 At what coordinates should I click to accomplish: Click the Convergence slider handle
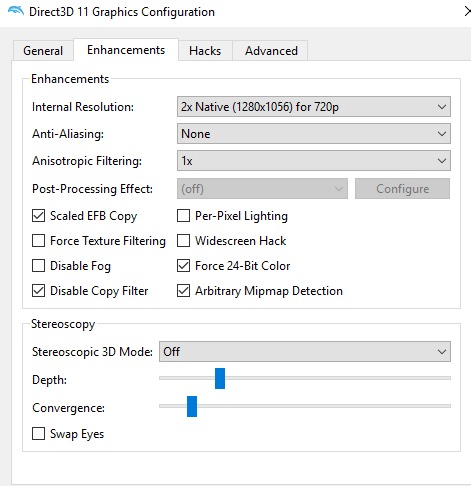pos(192,406)
